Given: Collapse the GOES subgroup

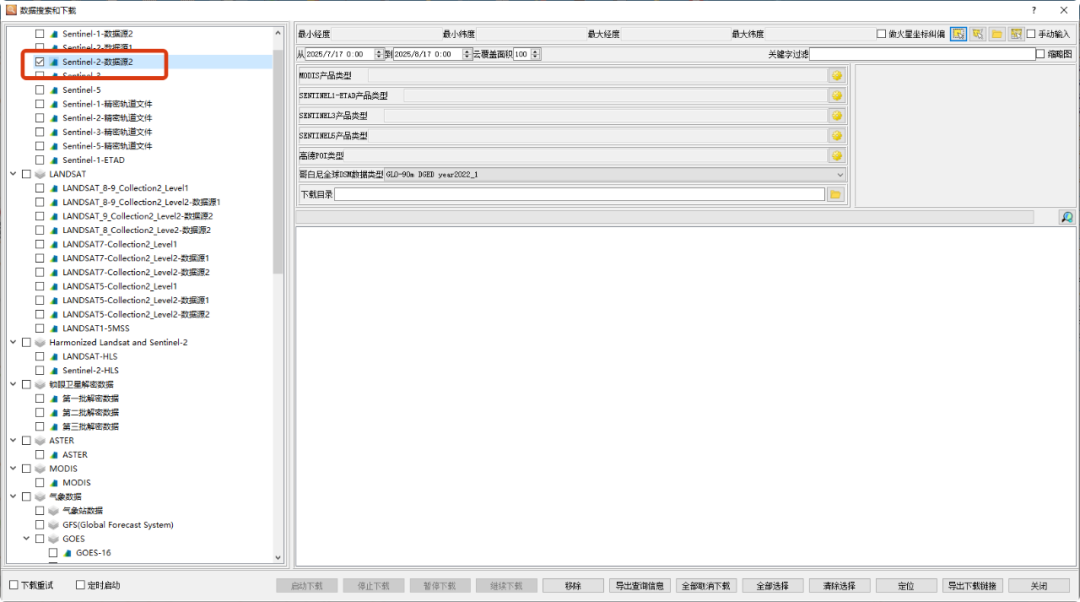Looking at the screenshot, I should (27, 539).
